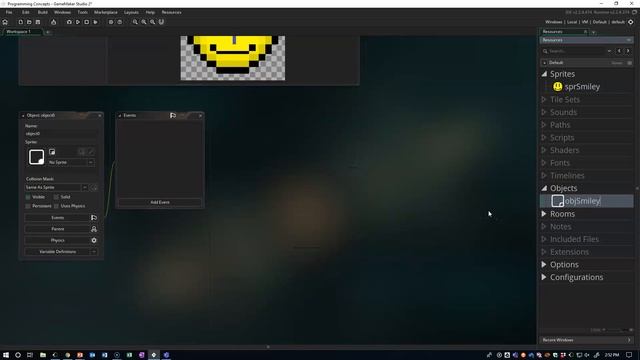Open the target manager icon

coord(631,22)
